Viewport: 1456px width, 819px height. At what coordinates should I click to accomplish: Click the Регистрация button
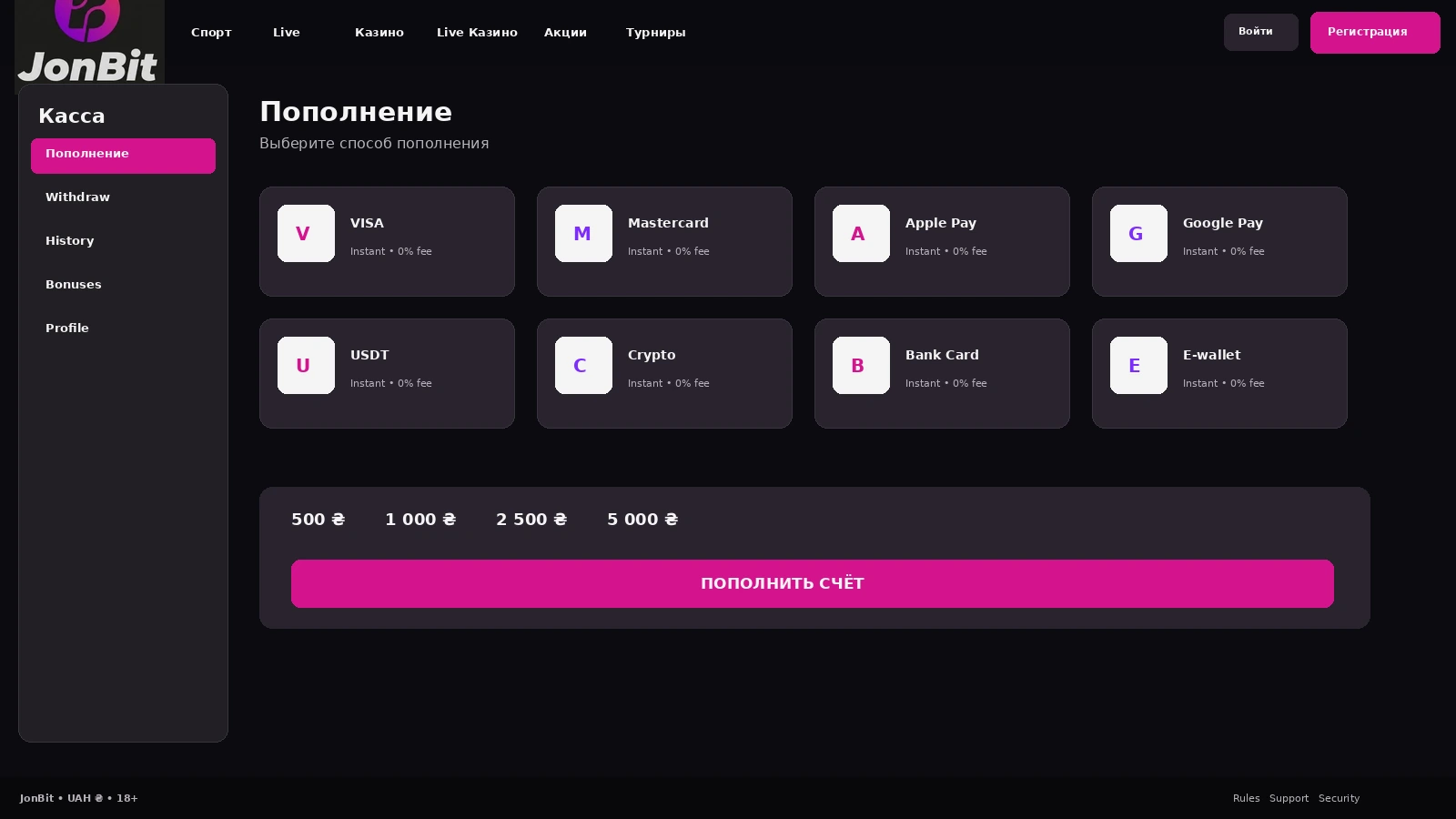coord(1375,33)
